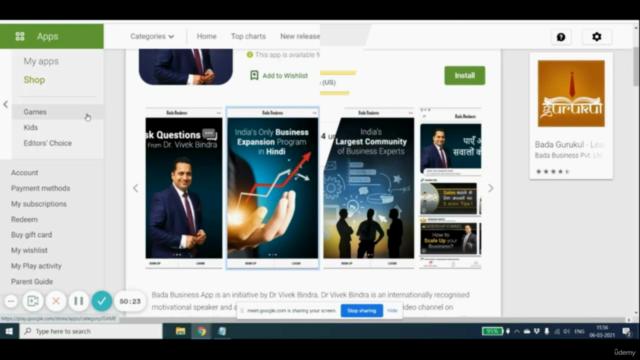The image size is (640, 360).
Task: Open the help question mark icon
Action: click(561, 37)
